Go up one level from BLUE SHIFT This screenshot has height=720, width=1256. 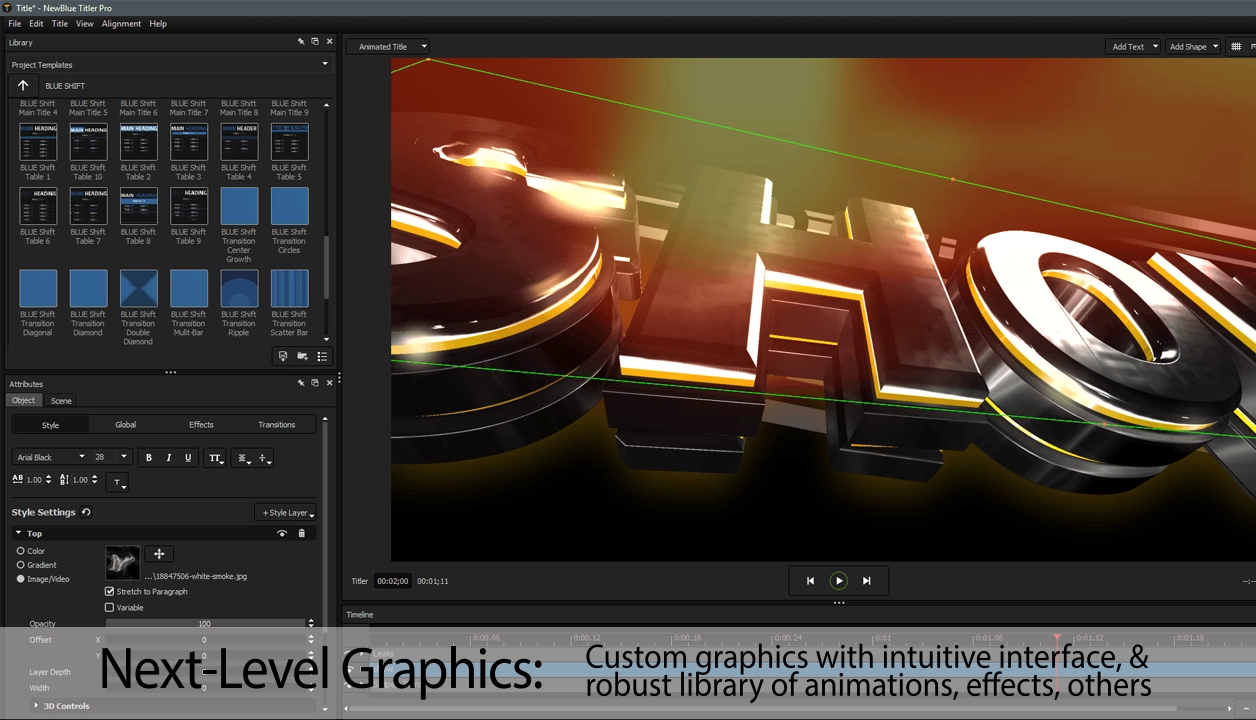click(x=23, y=85)
